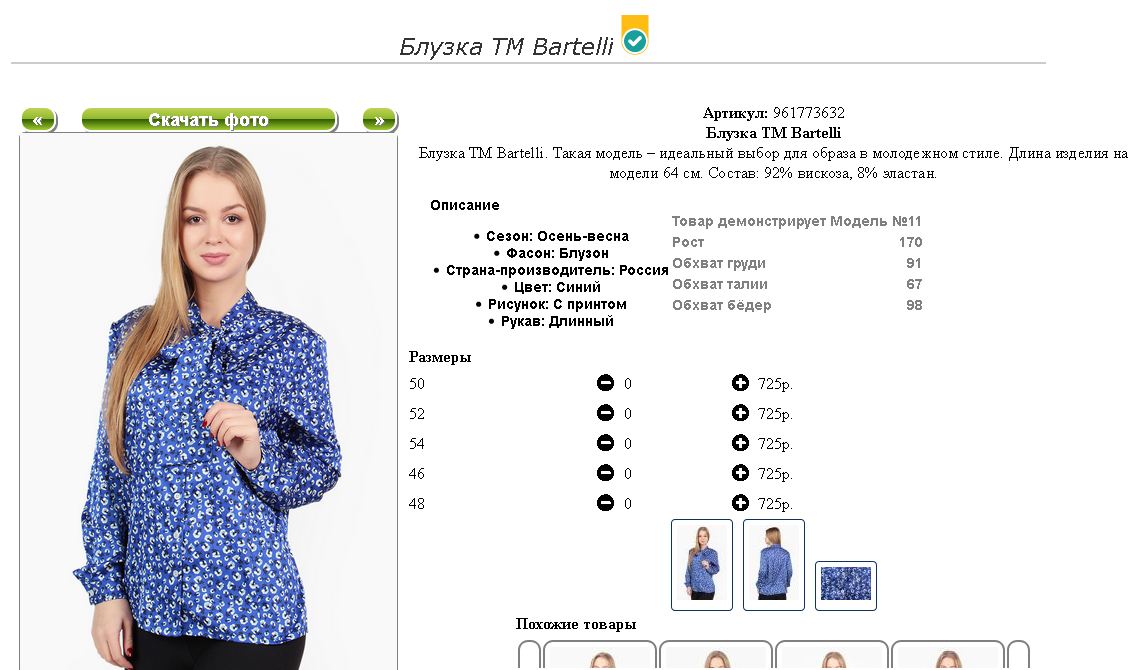This screenshot has height=670, width=1134.
Task: Click the quantity value for size 46
Action: point(628,474)
